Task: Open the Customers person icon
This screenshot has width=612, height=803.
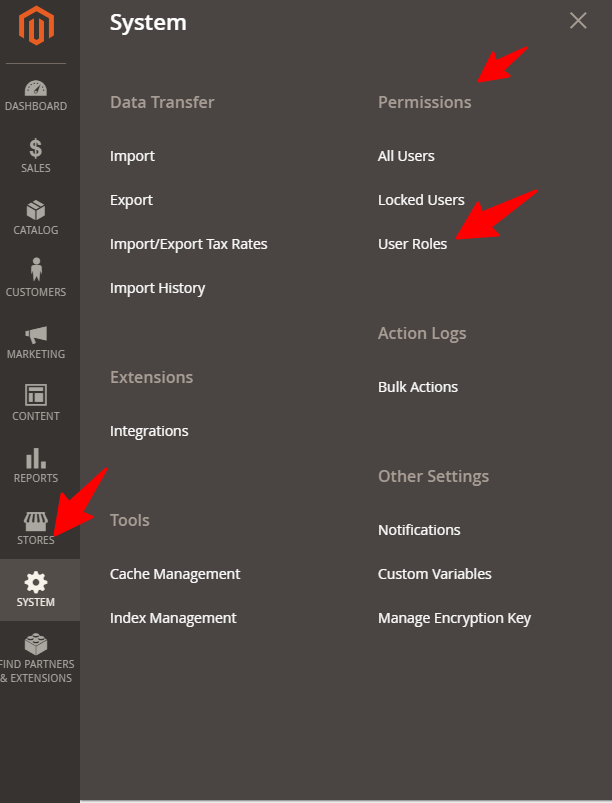Action: [x=36, y=271]
